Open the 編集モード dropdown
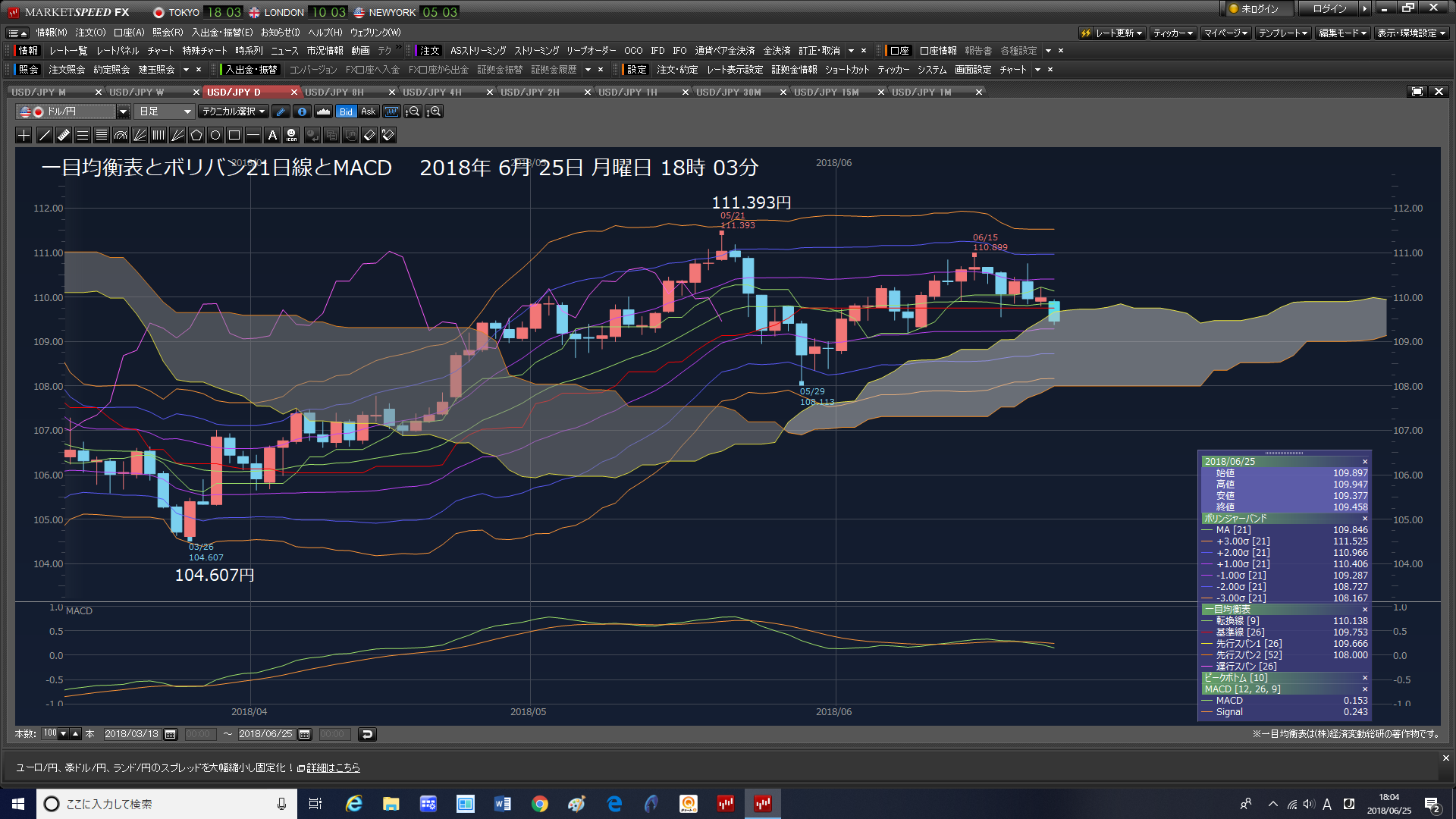 [x=1342, y=33]
